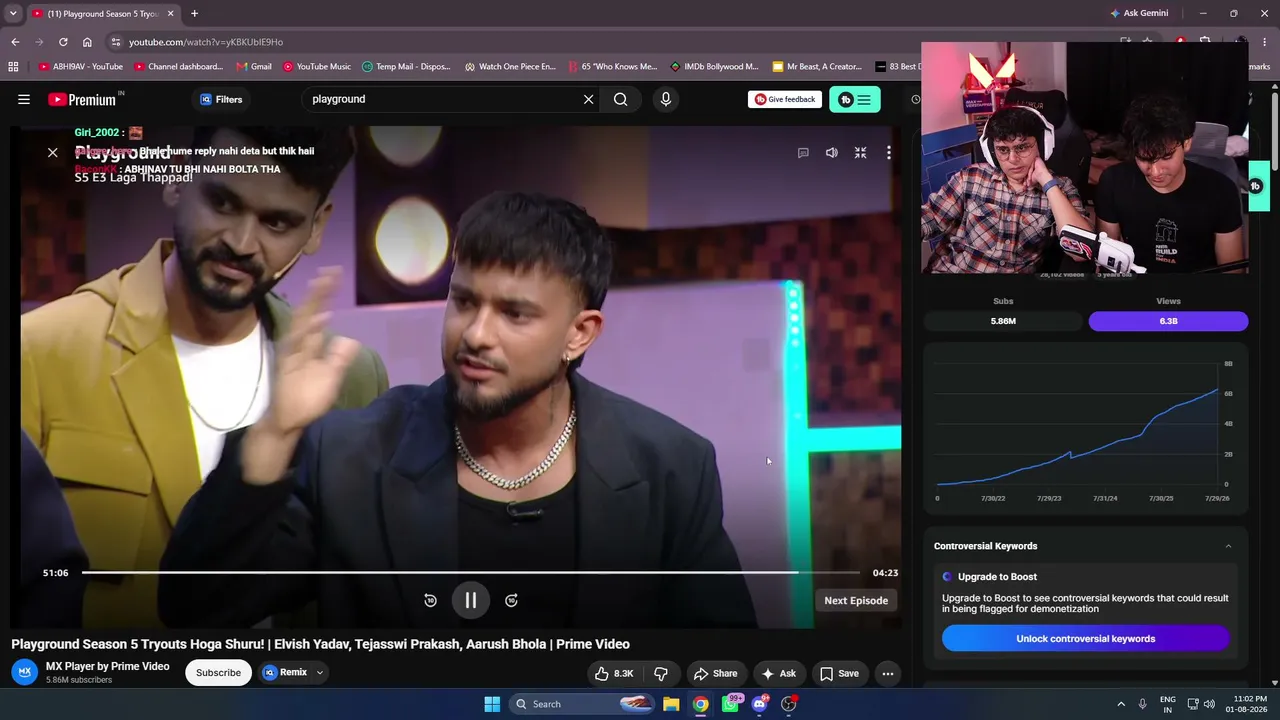
Task: Open a new browser tab
Action: tap(194, 14)
